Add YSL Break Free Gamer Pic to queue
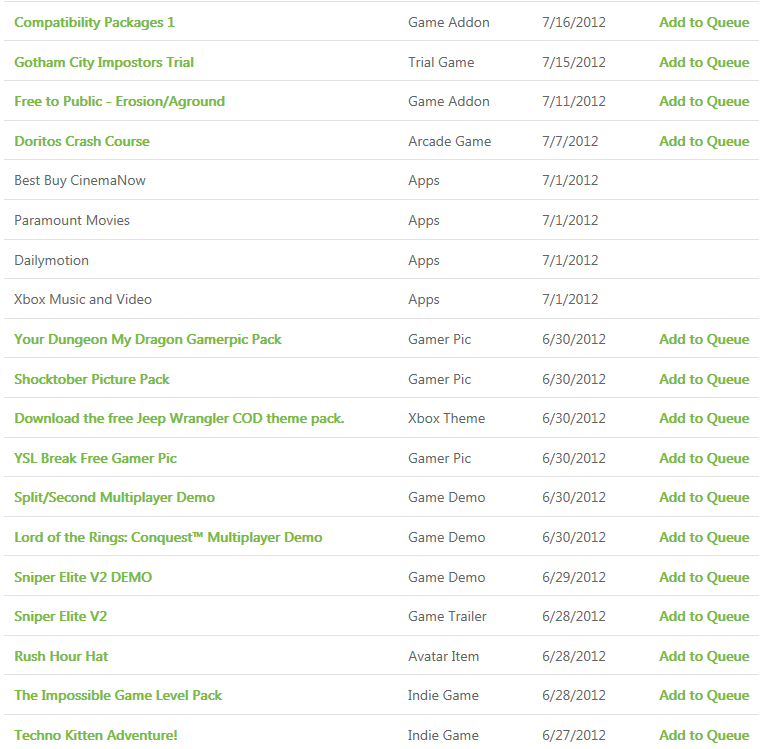Screen dimensions: 769x749 (x=704, y=458)
